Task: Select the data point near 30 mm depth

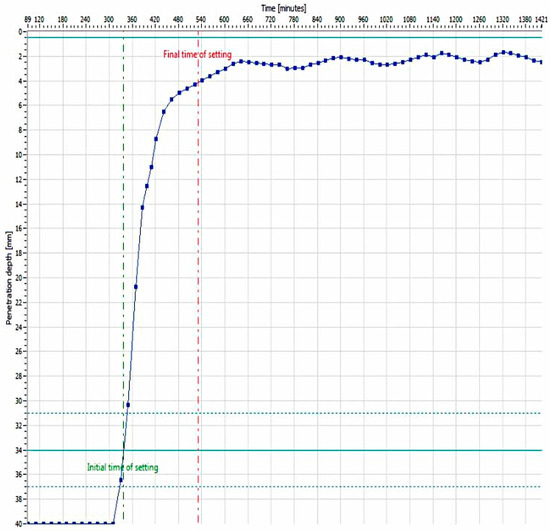Action: [128, 405]
